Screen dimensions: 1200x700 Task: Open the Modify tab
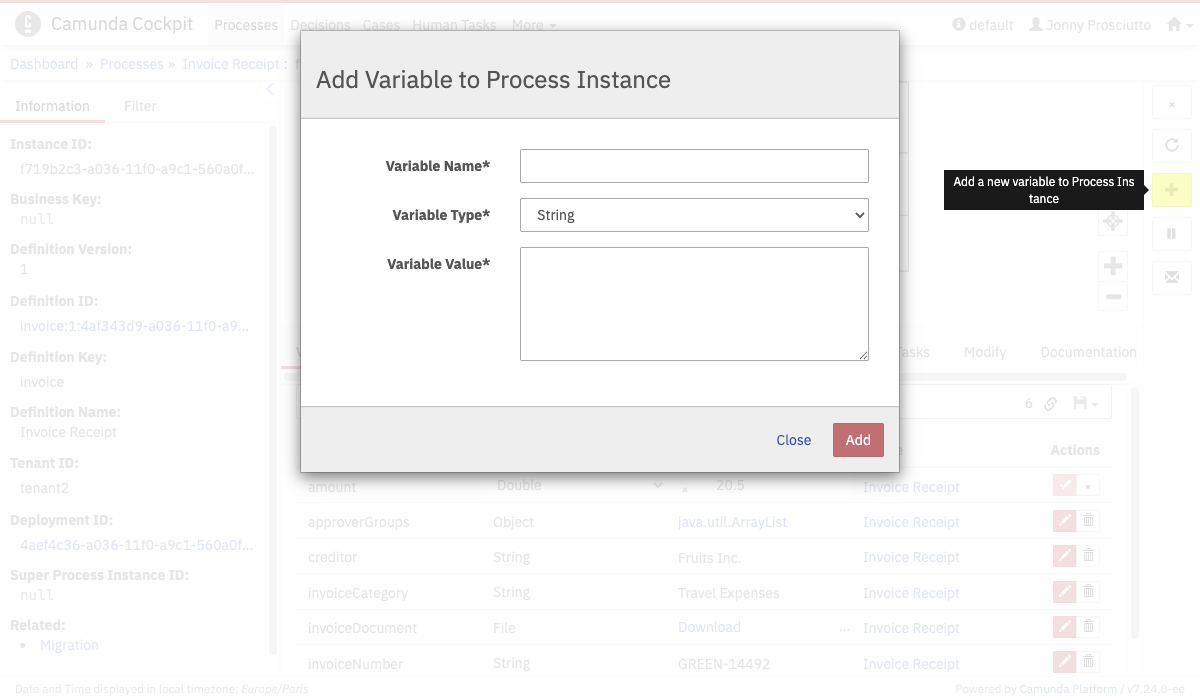pos(984,352)
